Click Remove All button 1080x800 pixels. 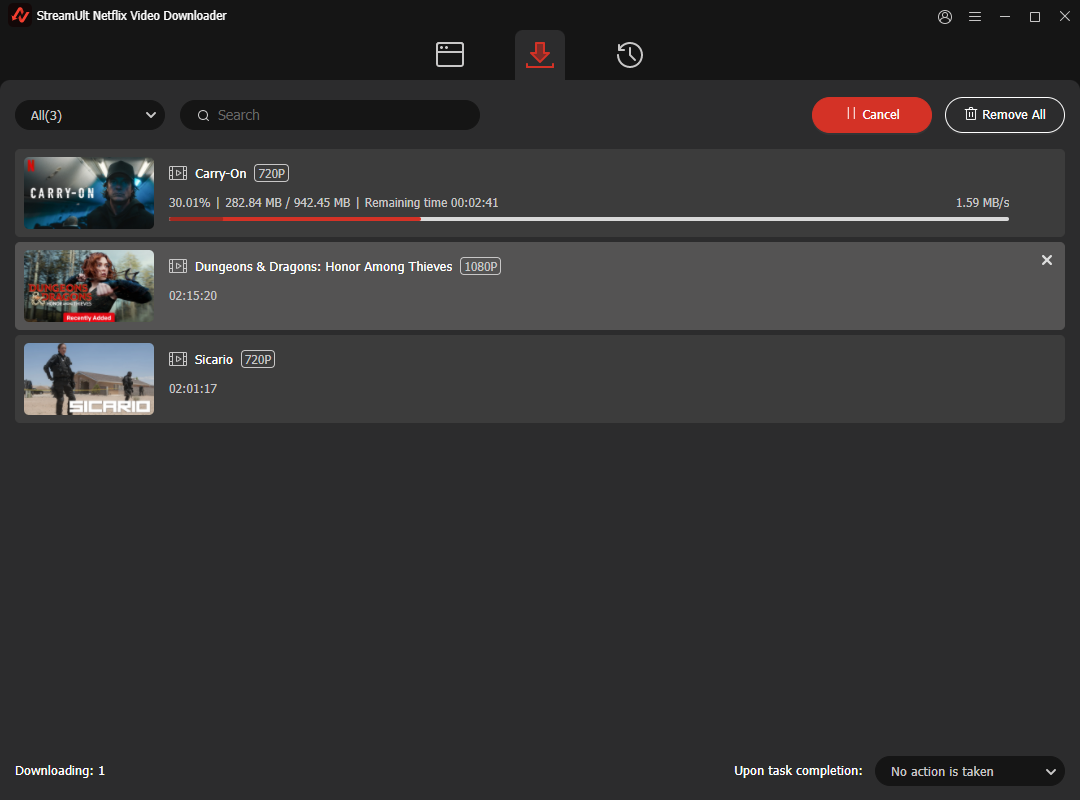point(1004,114)
